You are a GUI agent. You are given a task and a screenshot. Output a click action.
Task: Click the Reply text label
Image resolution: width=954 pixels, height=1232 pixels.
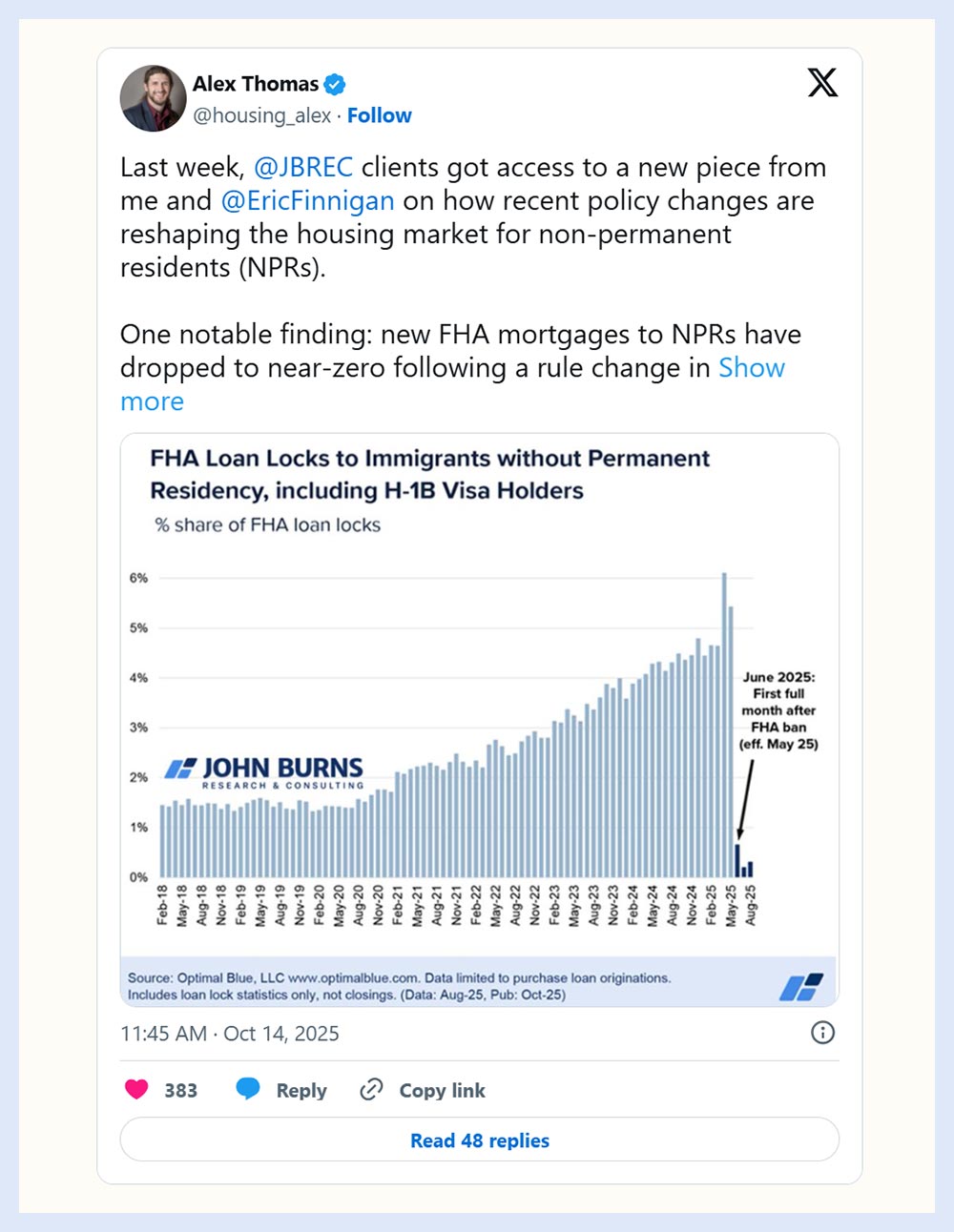coord(301,1090)
